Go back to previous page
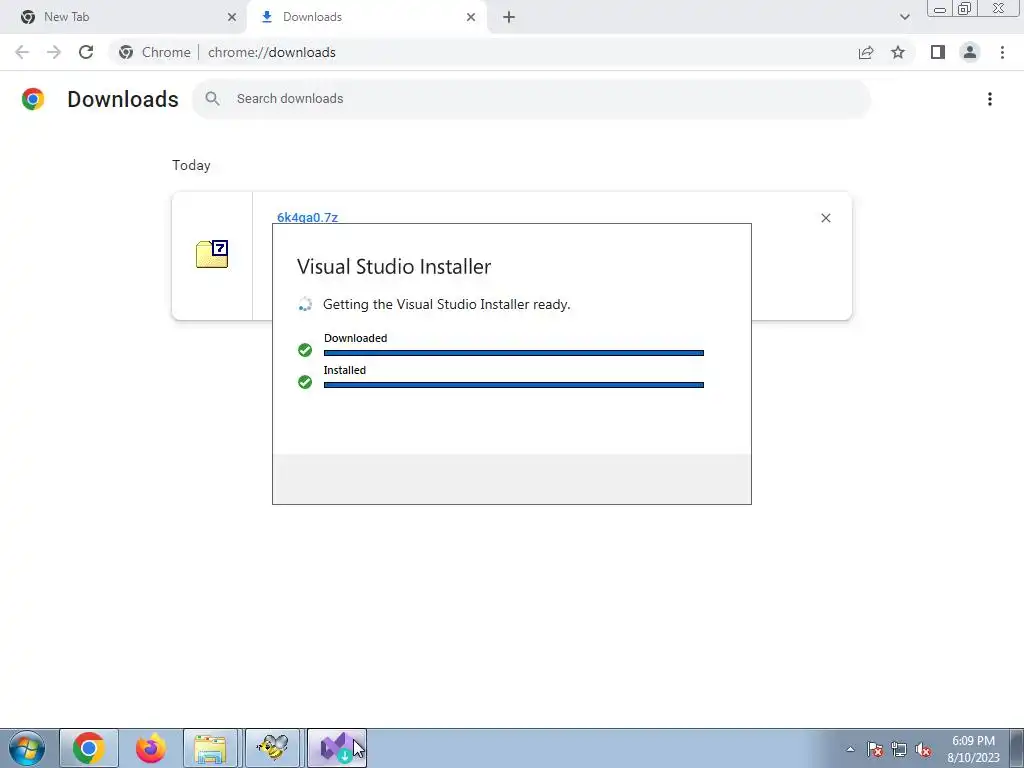The width and height of the screenshot is (1024, 768). (x=22, y=52)
